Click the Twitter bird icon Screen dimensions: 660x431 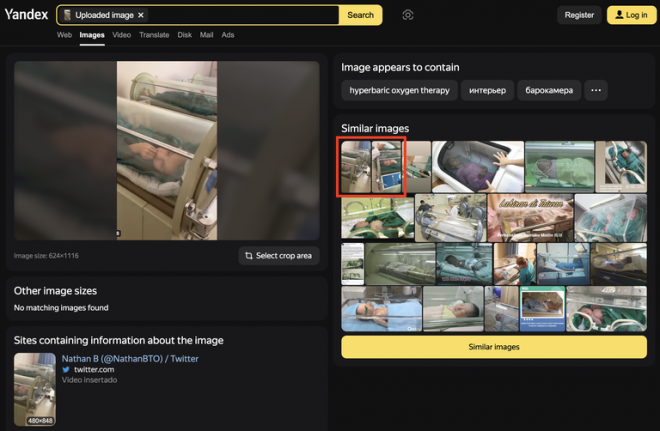pyautogui.click(x=66, y=370)
